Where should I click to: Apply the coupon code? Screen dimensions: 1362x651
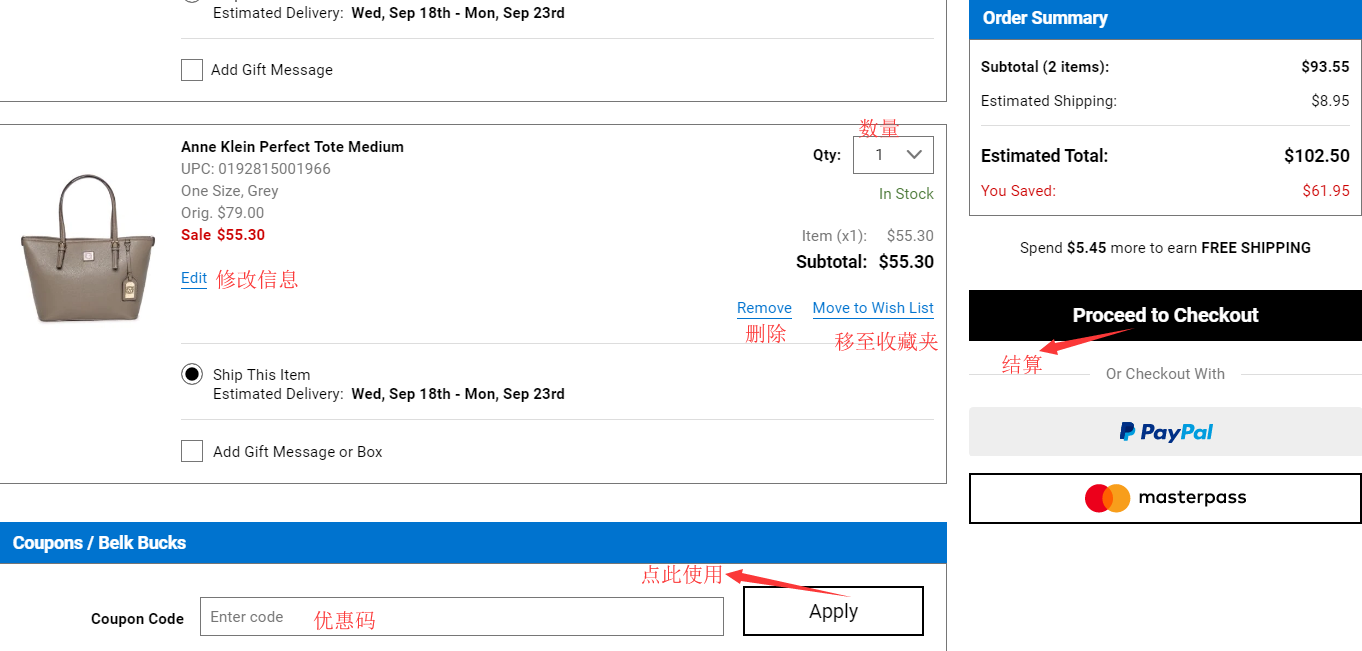click(x=833, y=611)
